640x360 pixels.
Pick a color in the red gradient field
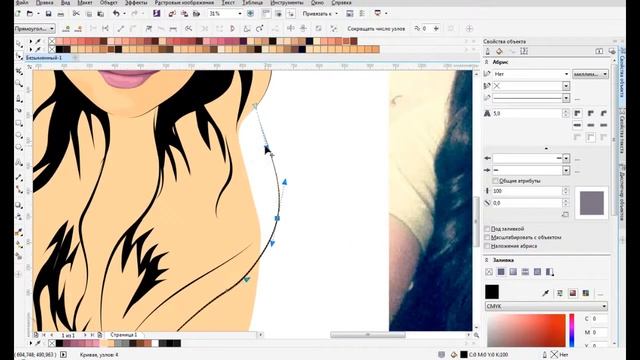tap(526, 330)
